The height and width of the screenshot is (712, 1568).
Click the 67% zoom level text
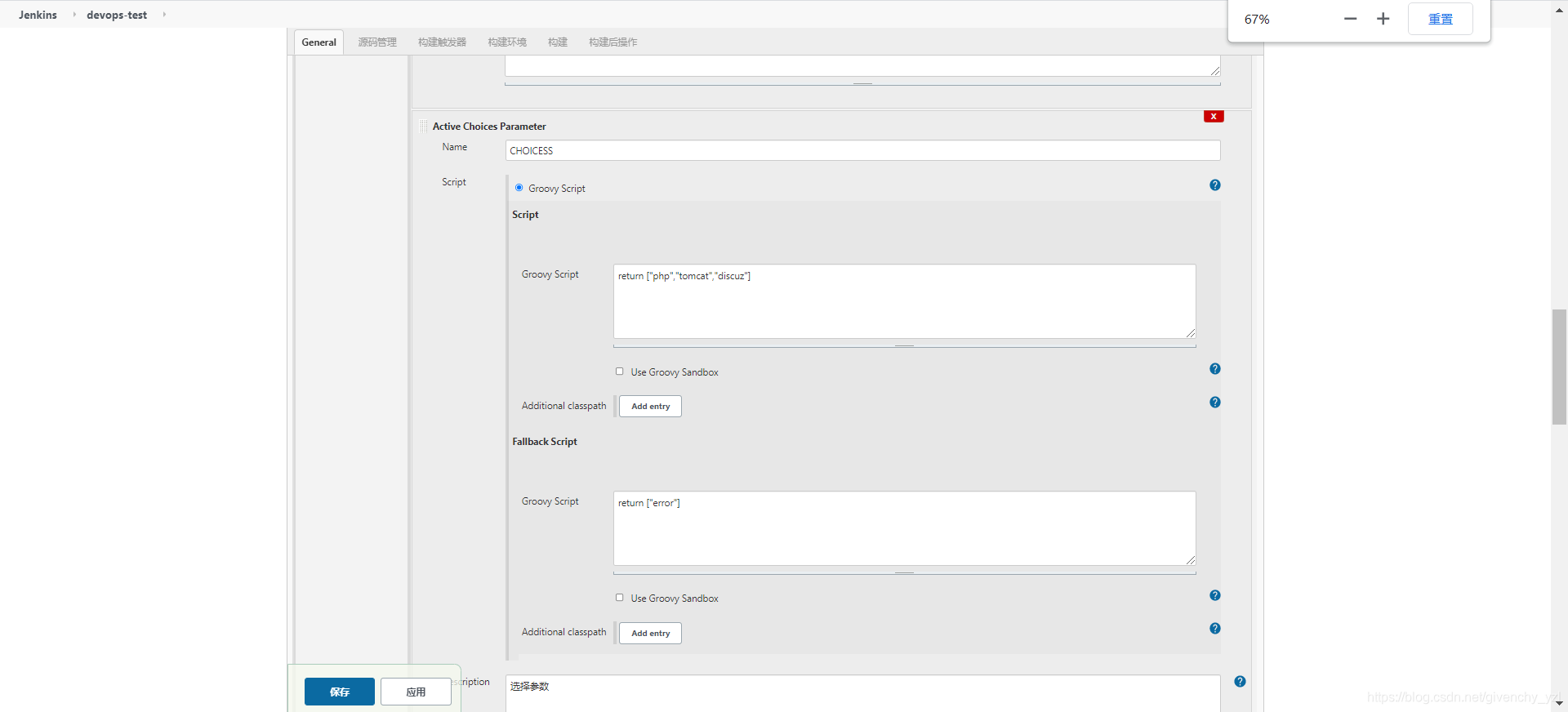[1257, 19]
